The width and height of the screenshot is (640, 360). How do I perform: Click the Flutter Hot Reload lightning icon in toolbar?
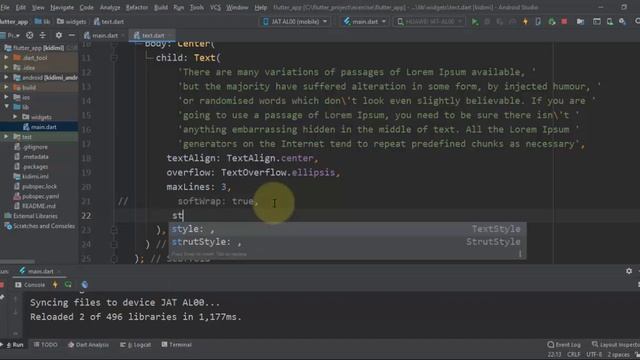coord(525,22)
